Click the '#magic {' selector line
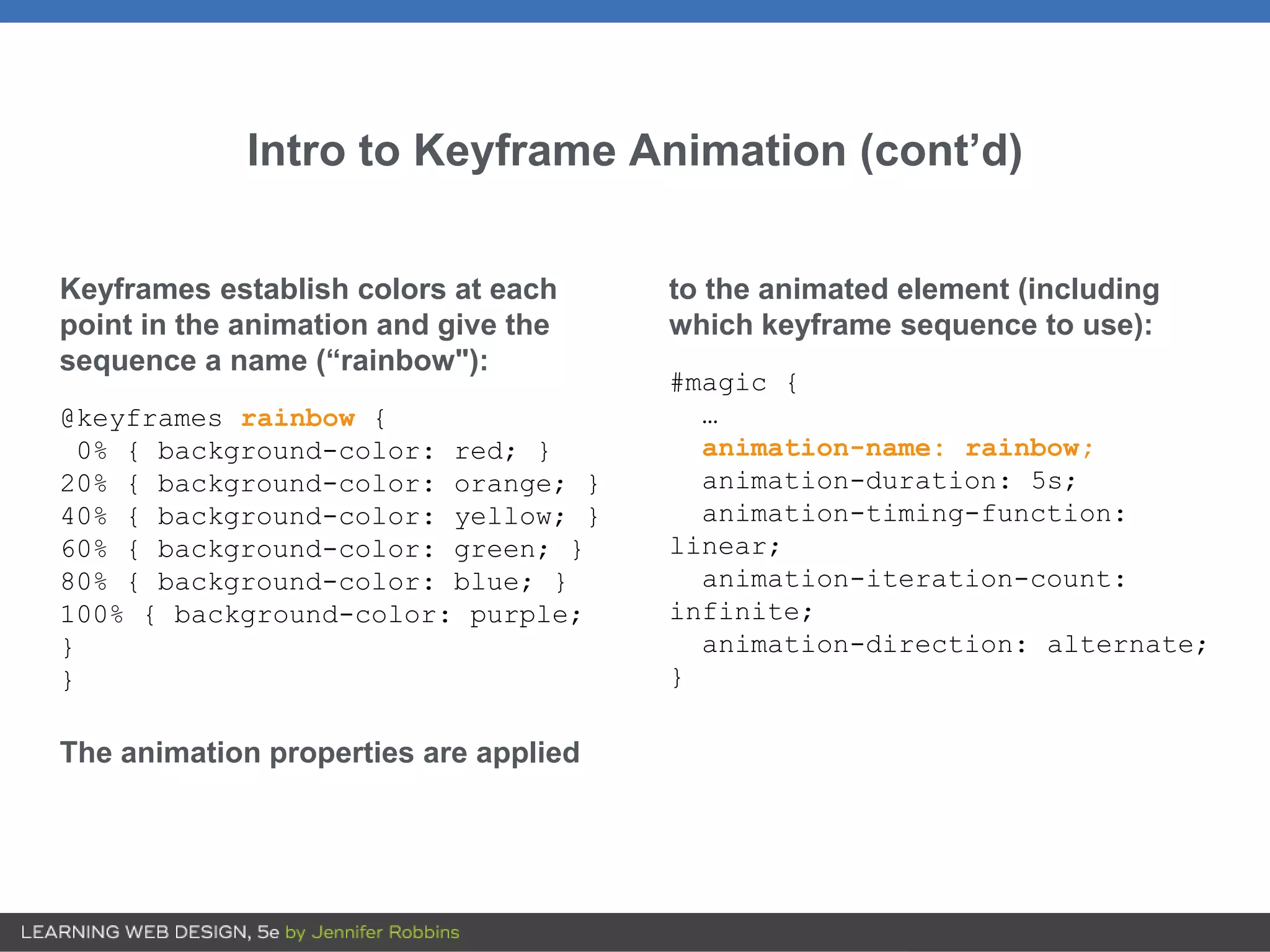This screenshot has width=1270, height=952. pyautogui.click(x=734, y=383)
